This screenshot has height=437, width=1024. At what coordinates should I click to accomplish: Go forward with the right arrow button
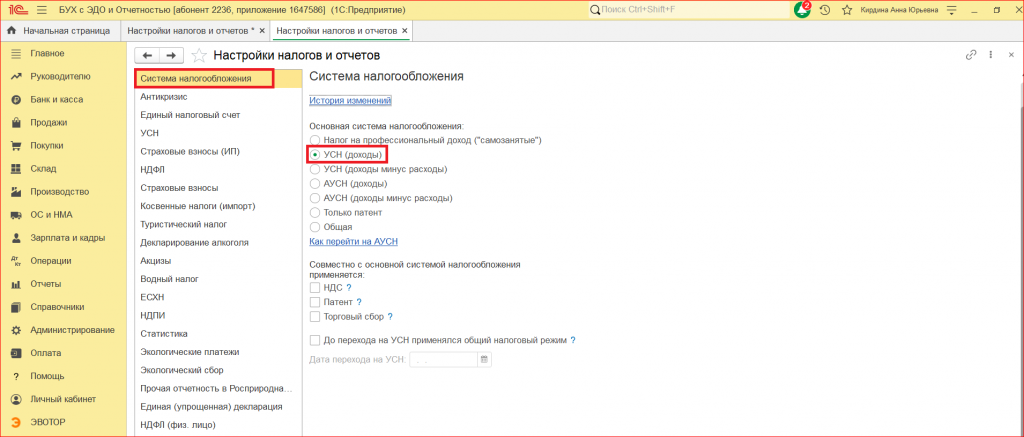(171, 56)
